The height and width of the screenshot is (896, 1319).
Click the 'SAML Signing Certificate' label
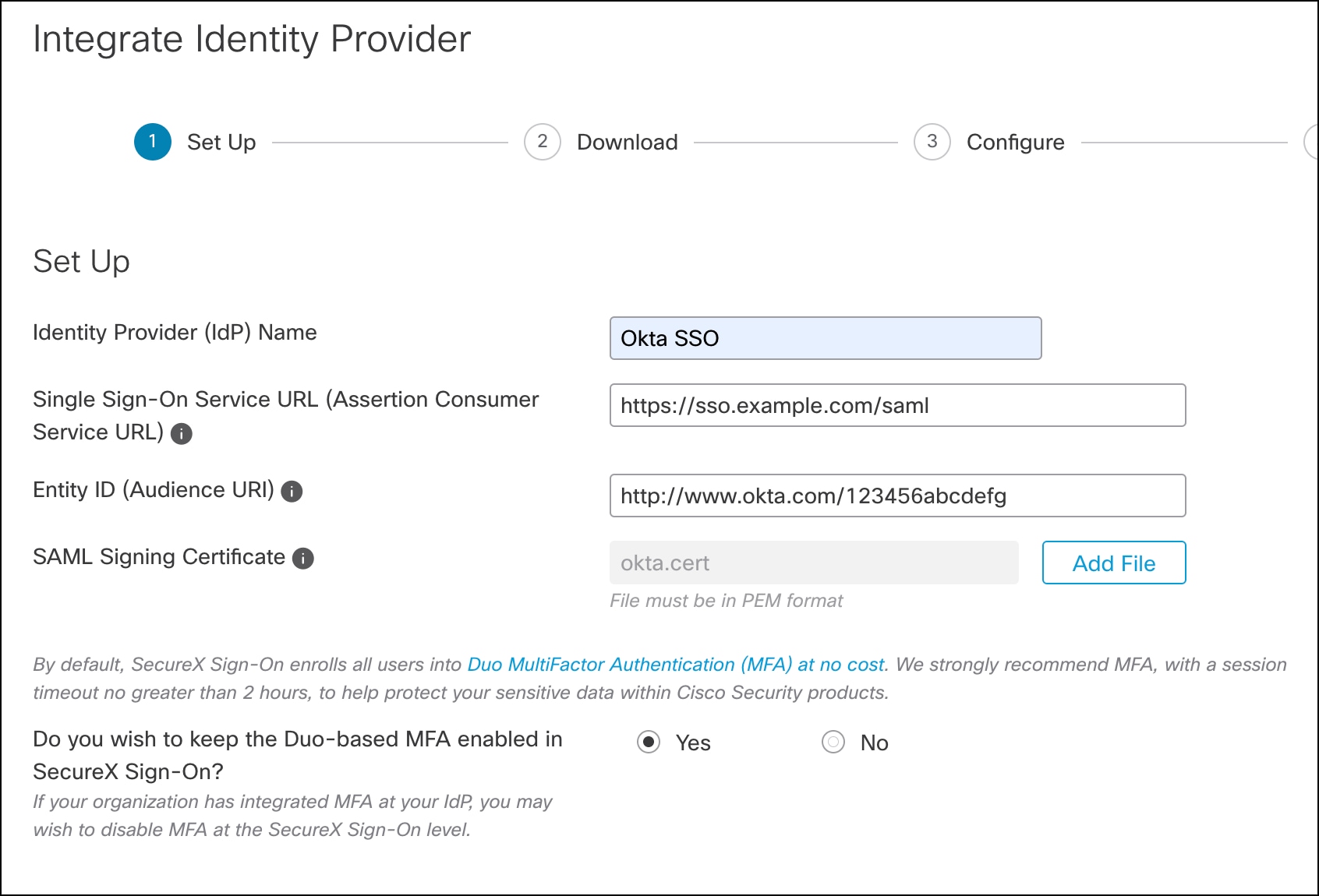coord(159,557)
